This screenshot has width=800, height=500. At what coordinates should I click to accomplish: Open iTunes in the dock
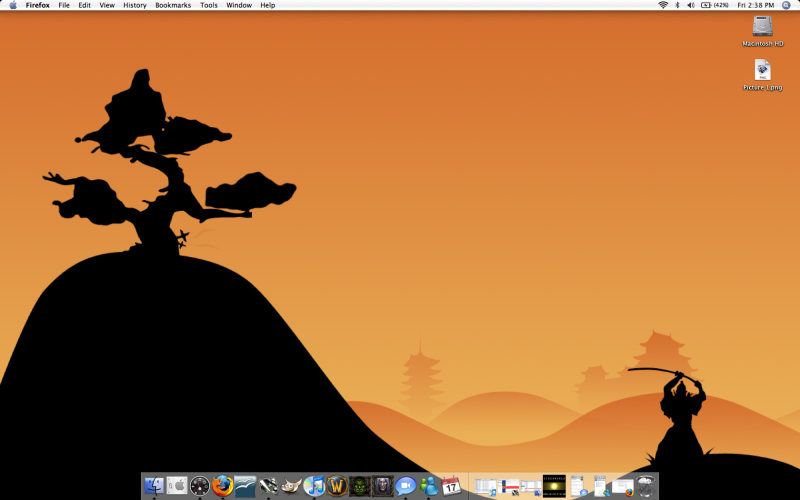pos(314,486)
